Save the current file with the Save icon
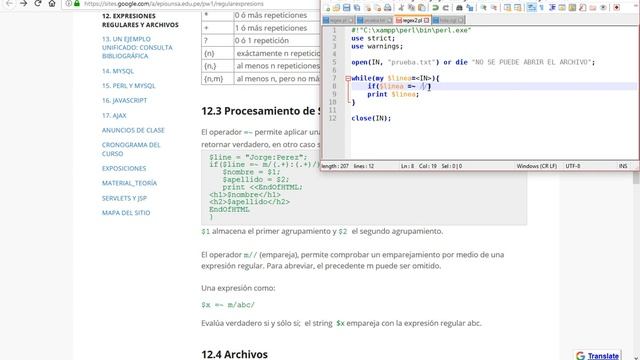 pyautogui.click(x=347, y=8)
